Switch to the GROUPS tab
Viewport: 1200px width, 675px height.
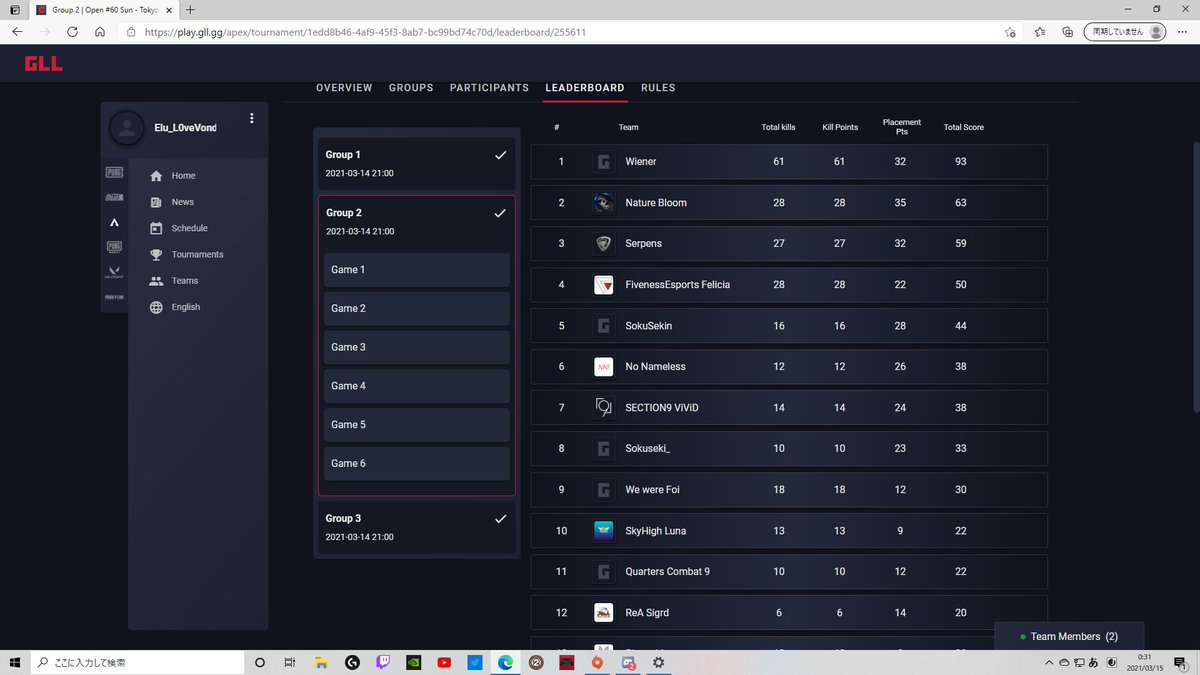pyautogui.click(x=411, y=88)
